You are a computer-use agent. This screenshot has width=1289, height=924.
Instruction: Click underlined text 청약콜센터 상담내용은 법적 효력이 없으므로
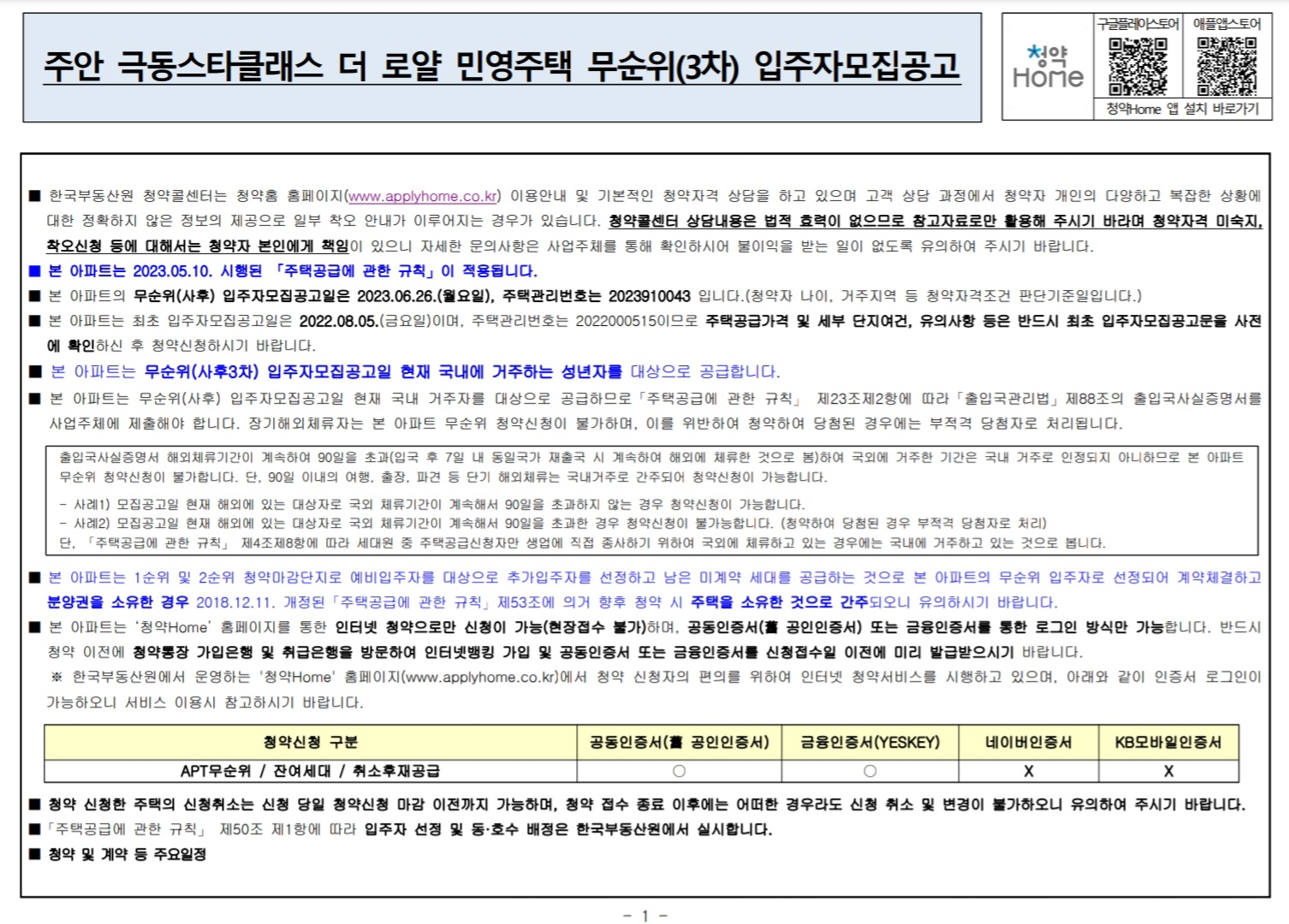(757, 221)
